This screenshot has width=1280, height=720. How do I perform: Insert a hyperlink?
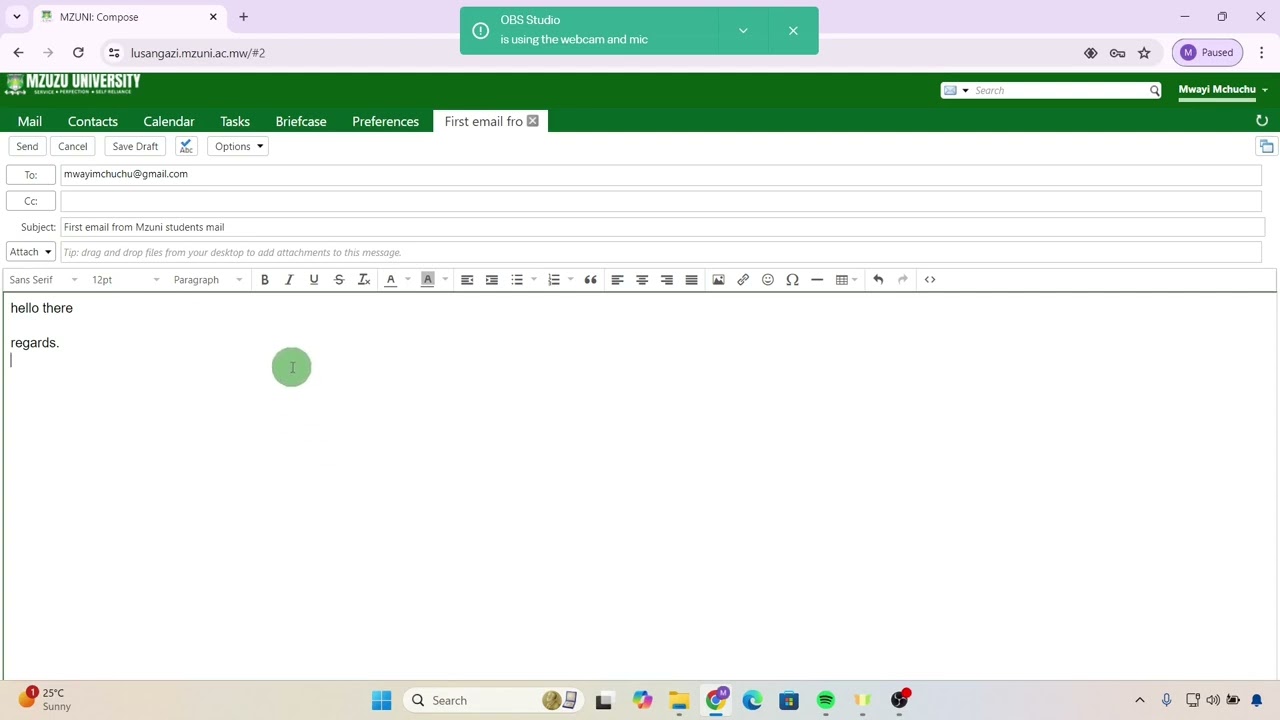tap(743, 280)
